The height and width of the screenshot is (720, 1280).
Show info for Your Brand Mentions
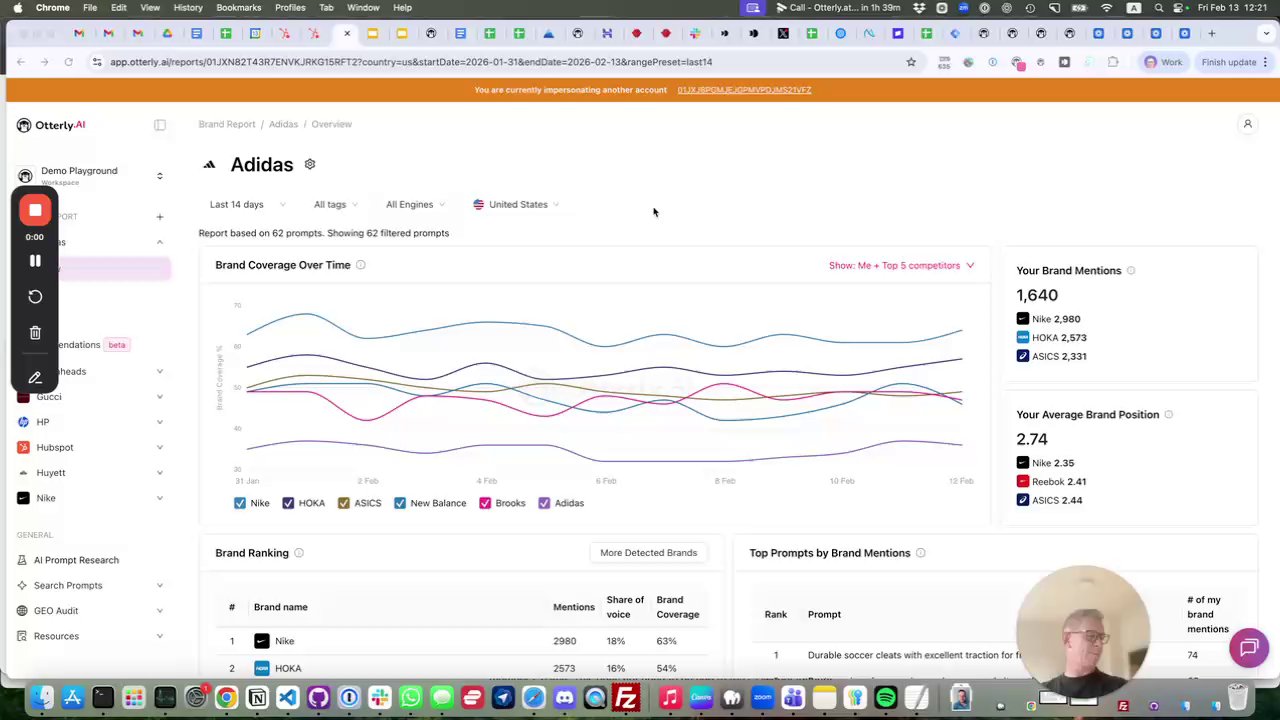point(1131,270)
